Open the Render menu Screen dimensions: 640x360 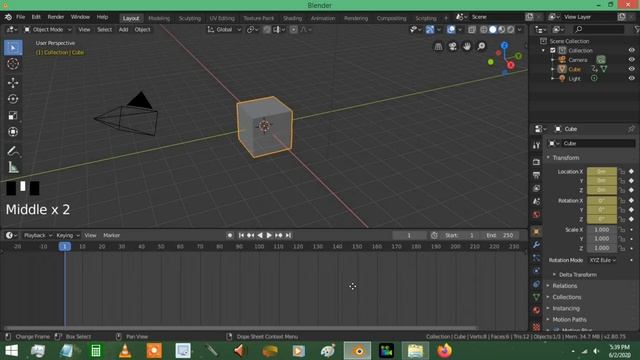point(56,17)
